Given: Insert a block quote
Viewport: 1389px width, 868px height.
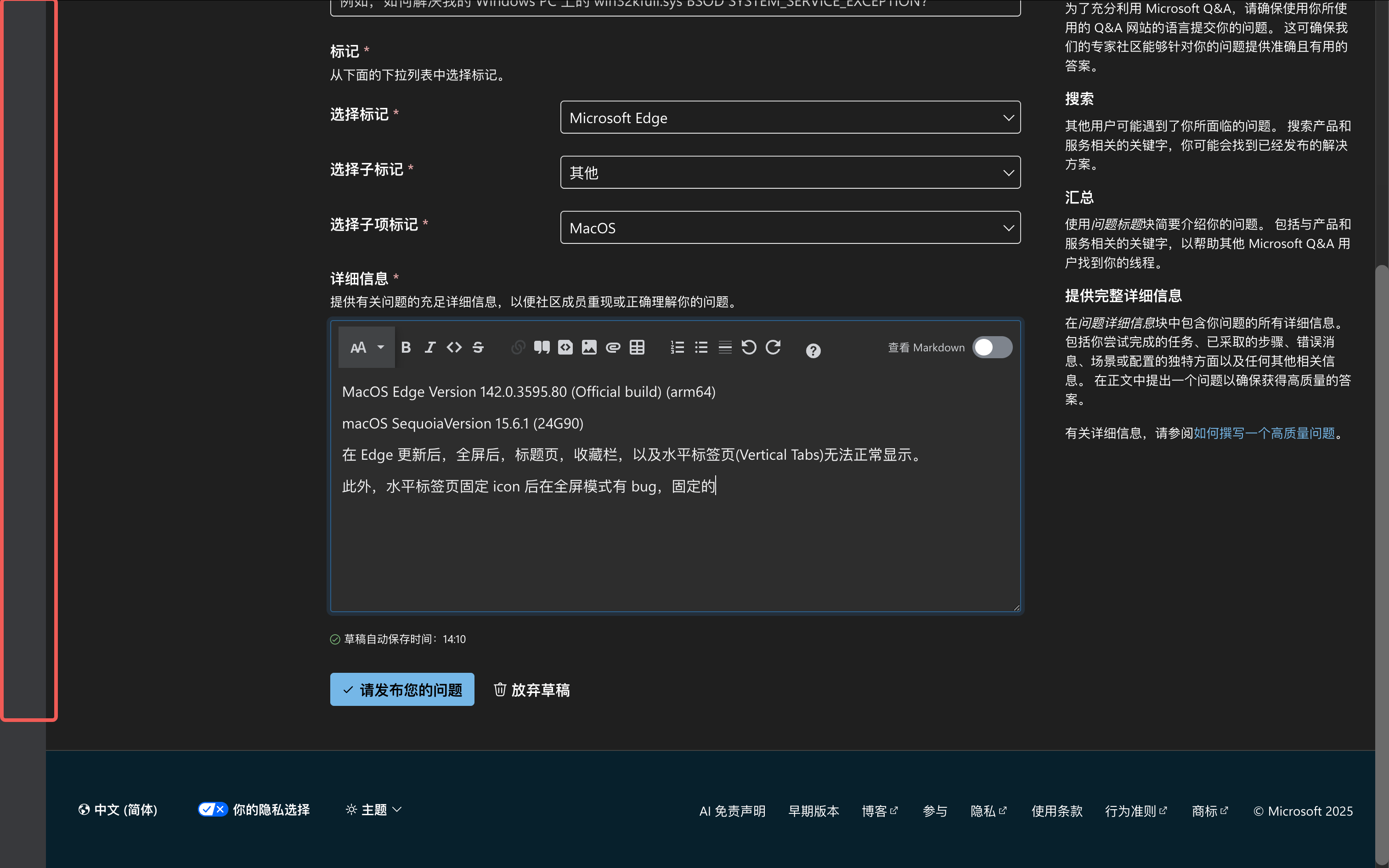Looking at the screenshot, I should [x=542, y=347].
